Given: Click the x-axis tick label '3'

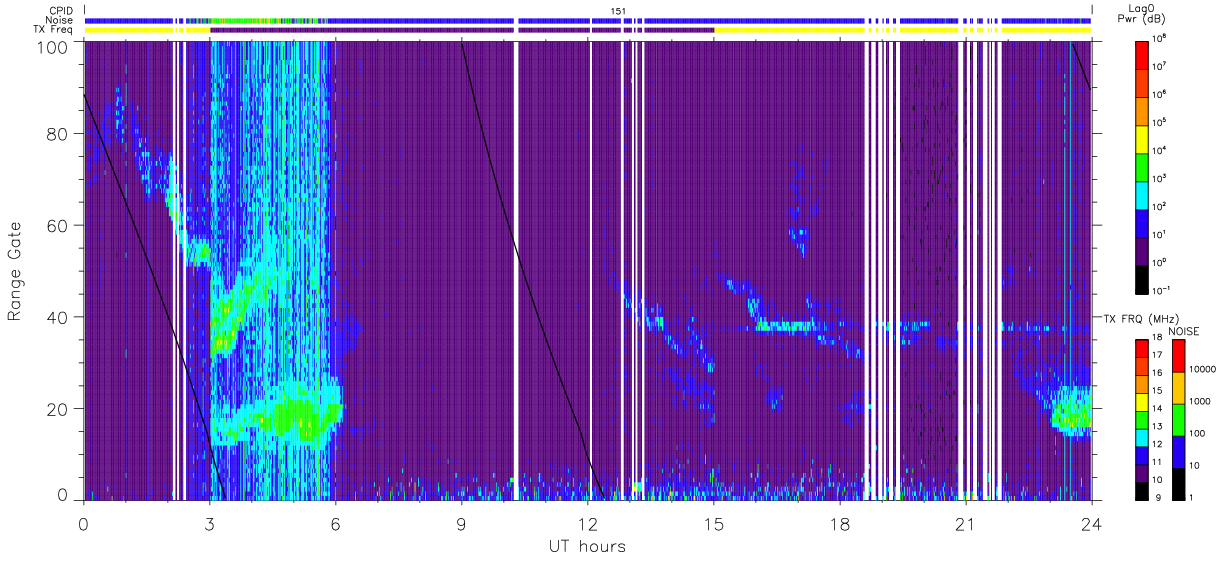Looking at the screenshot, I should (x=209, y=523).
